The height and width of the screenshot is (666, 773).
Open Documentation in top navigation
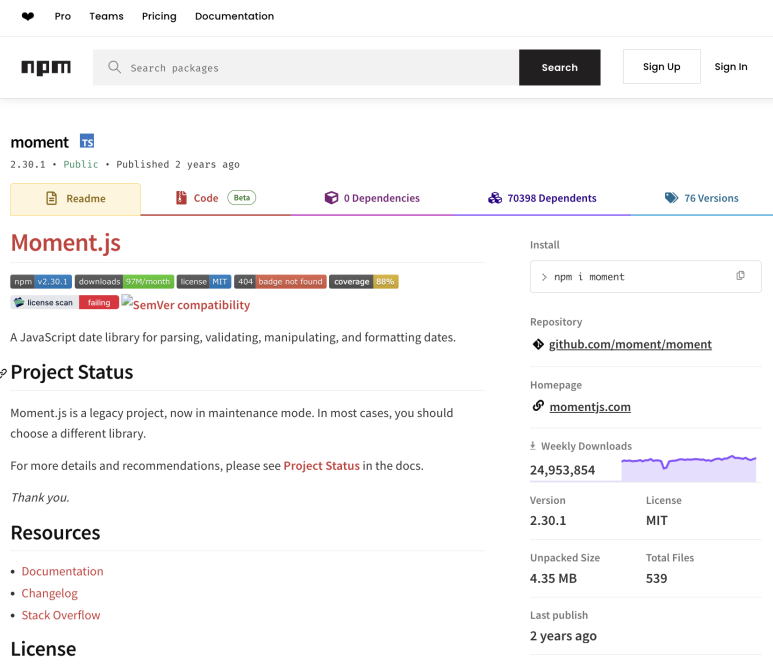[234, 16]
